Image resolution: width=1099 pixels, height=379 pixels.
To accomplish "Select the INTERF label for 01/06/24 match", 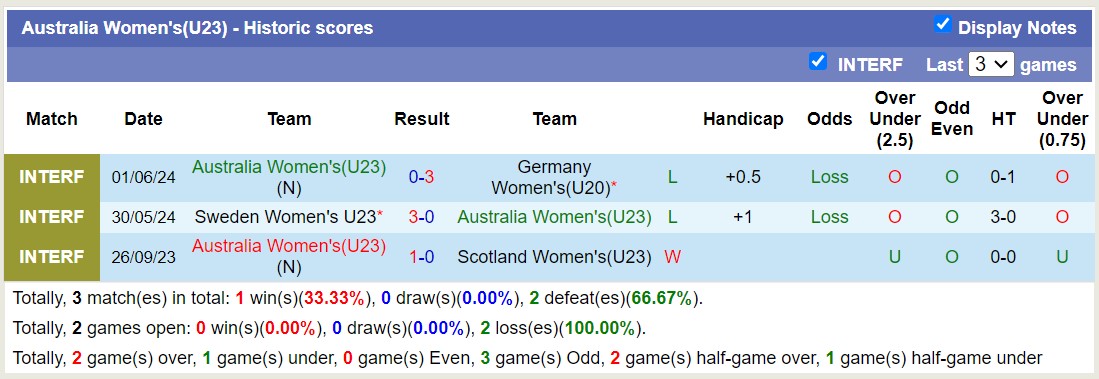I will click(52, 177).
